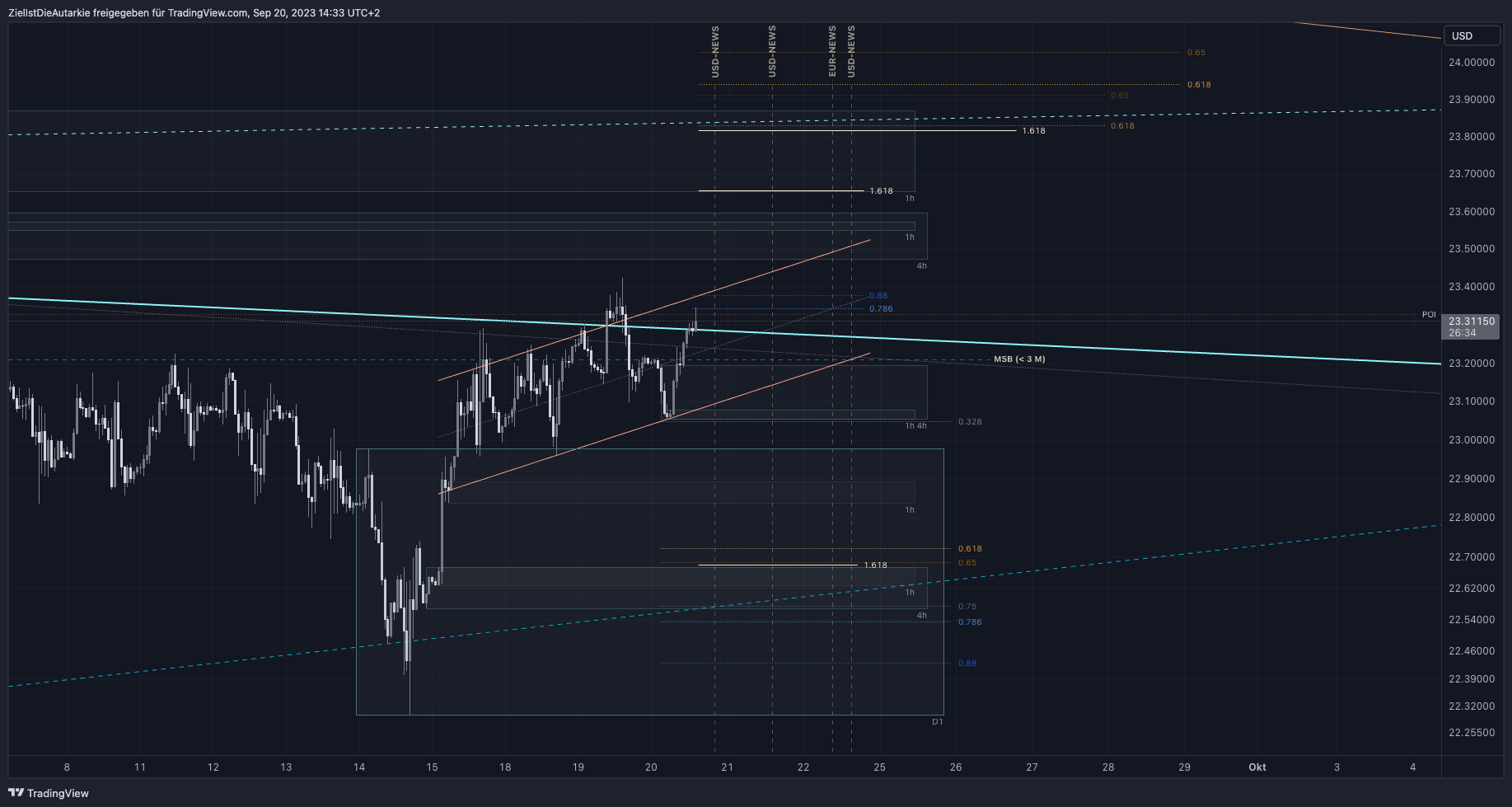The width and height of the screenshot is (1512, 807).
Task: Click the 23.60000 price axis label
Action: point(1472,212)
